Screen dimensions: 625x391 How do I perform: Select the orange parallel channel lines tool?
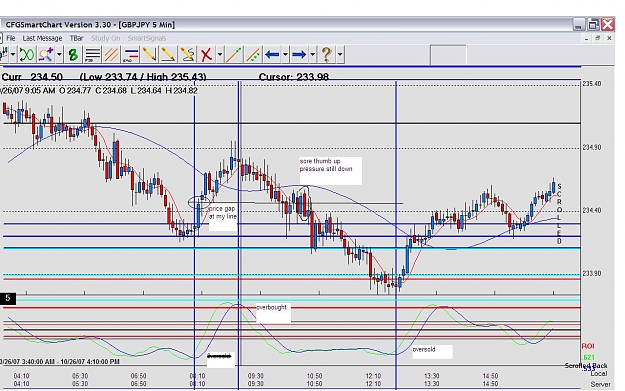point(111,54)
